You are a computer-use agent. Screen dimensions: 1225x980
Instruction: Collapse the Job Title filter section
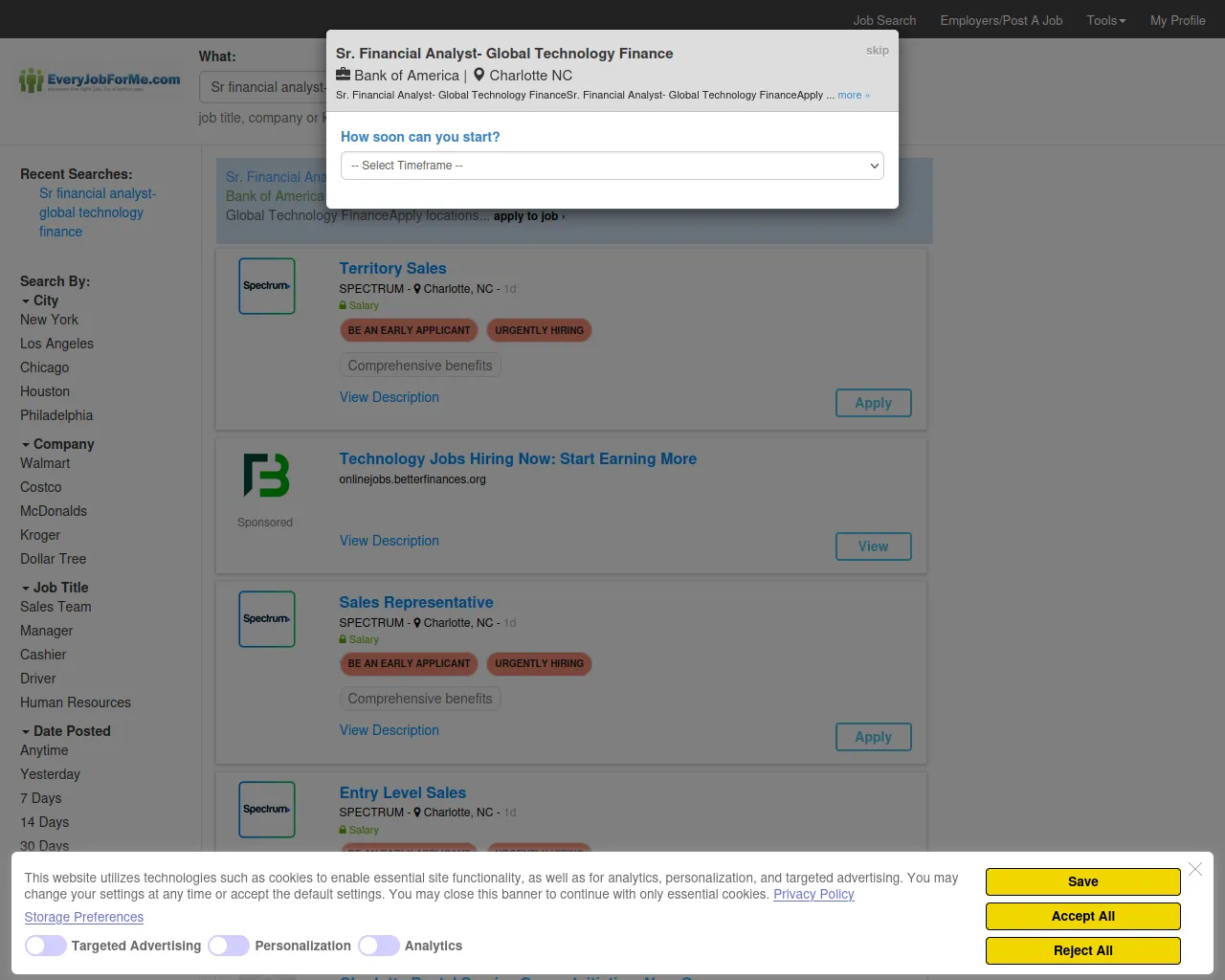pyautogui.click(x=55, y=588)
